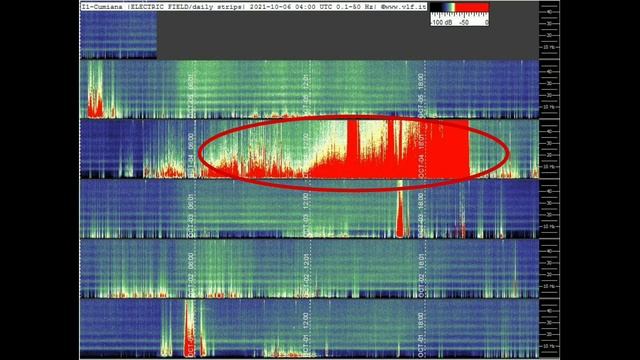Click the "OCT-04 06:00" time marker
The image size is (640, 360).
tap(191, 155)
